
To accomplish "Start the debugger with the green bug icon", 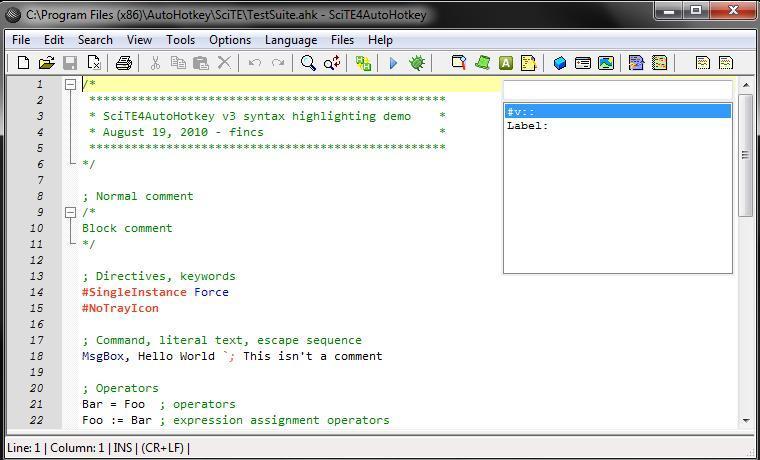I will click(417, 63).
